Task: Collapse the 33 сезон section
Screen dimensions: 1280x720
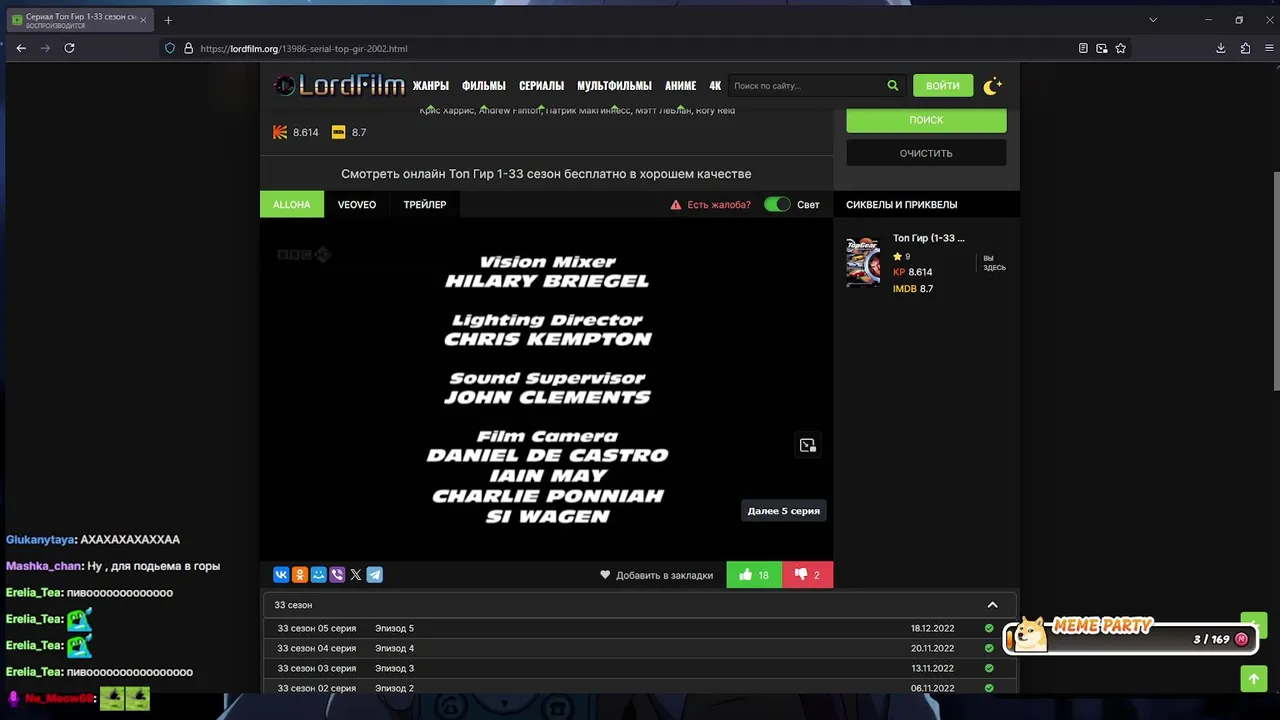Action: click(992, 605)
